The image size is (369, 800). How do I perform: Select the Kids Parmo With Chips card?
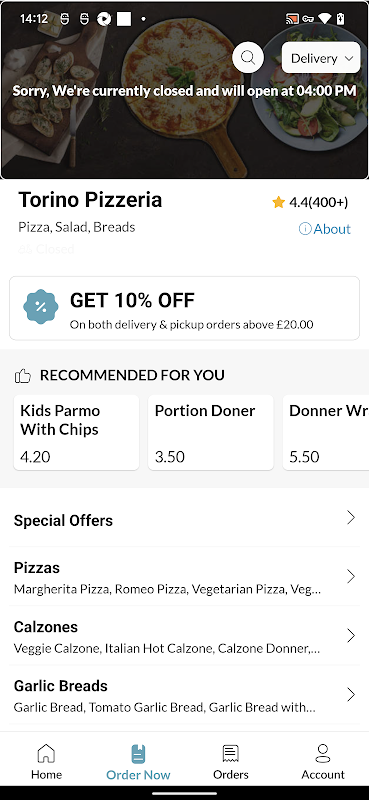tap(77, 432)
